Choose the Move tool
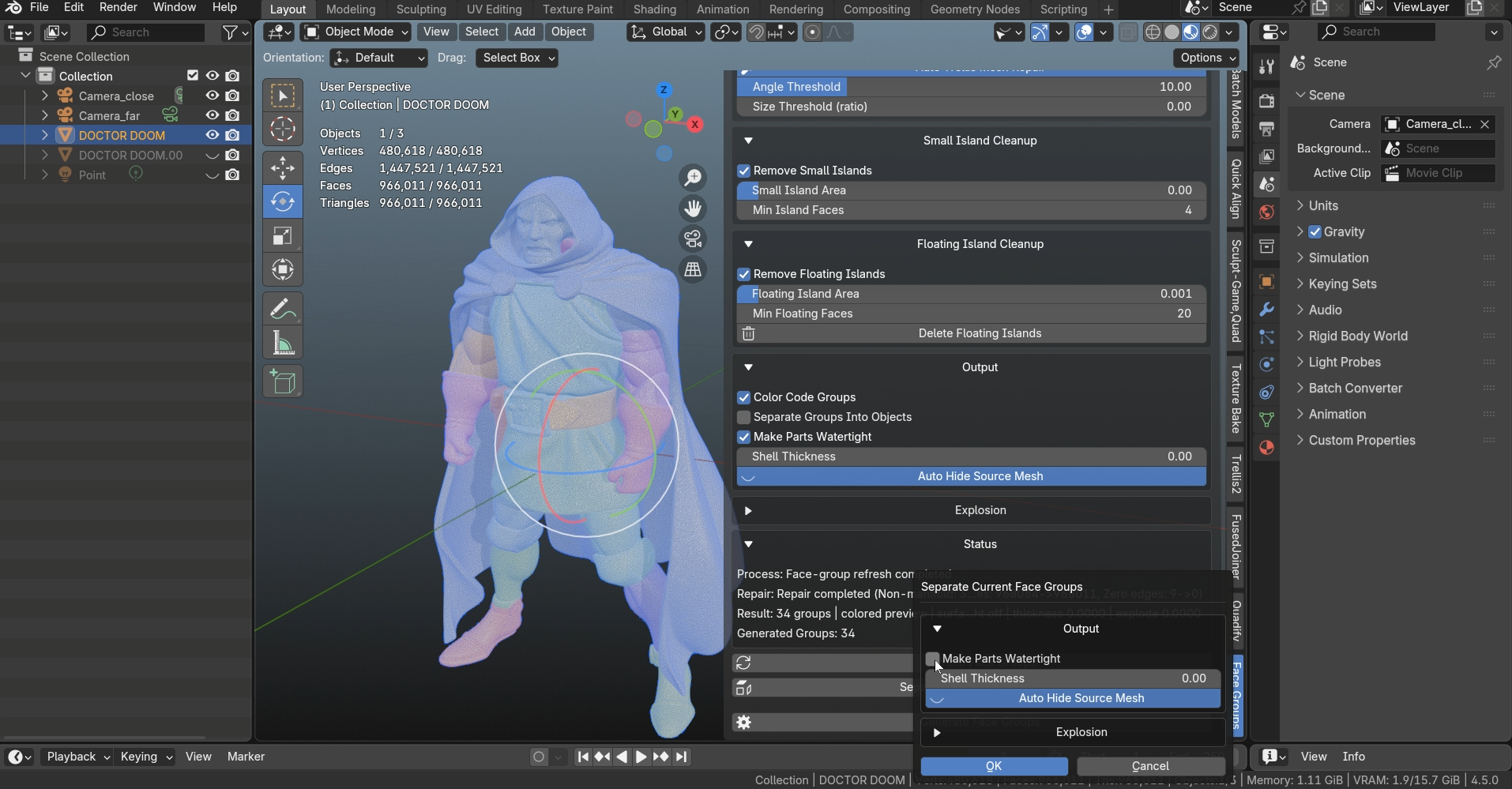1512x789 pixels. click(x=283, y=167)
